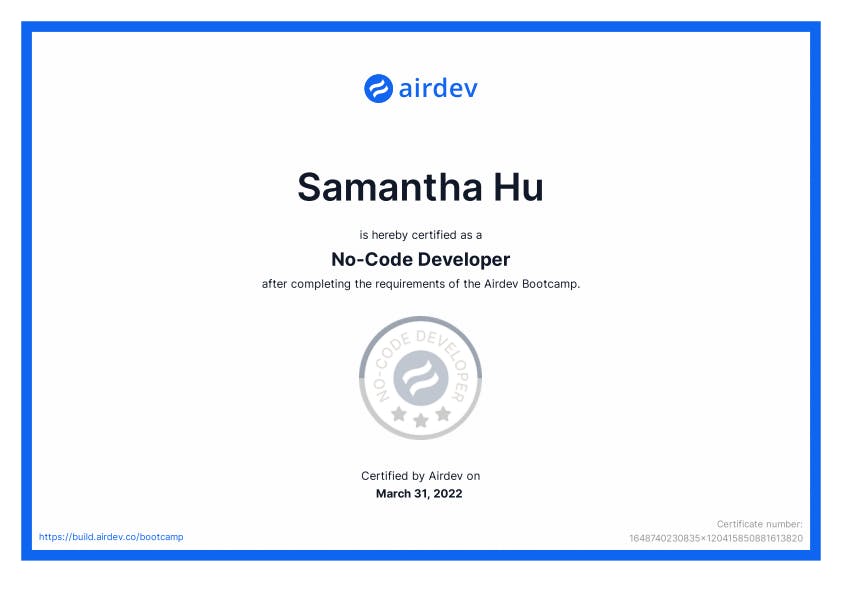Viewport: 842px width, 595px height.
Task: Open the build.airdev.co/bootcamp link
Action: pyautogui.click(x=111, y=537)
